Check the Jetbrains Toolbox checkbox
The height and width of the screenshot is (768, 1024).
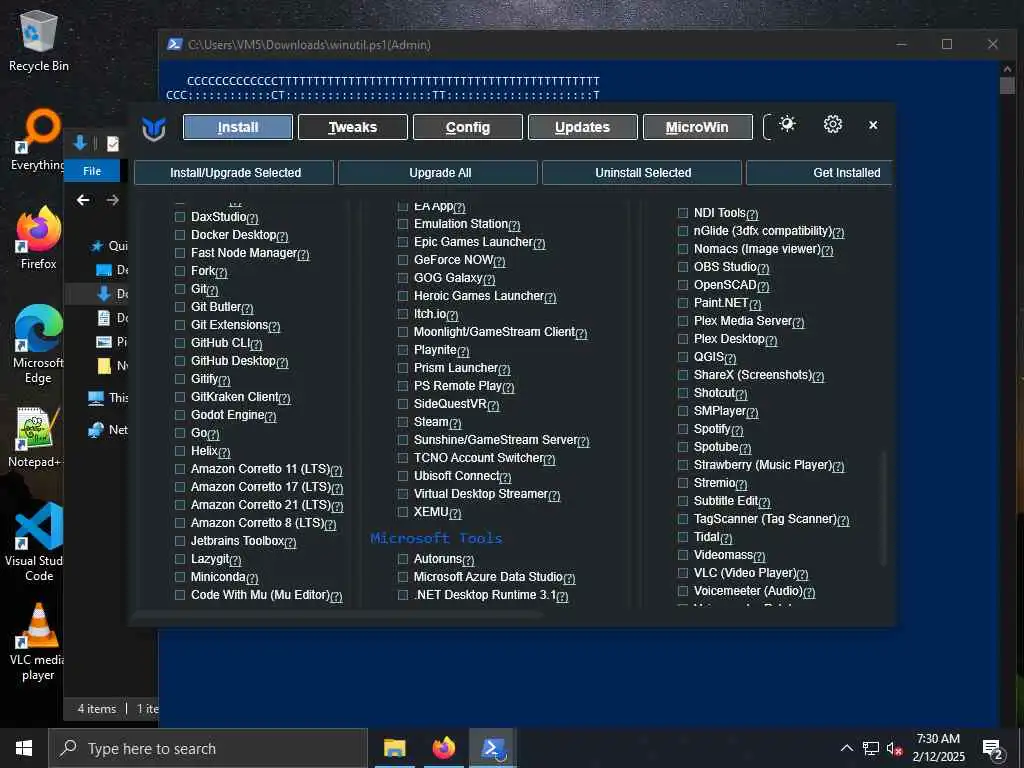click(x=180, y=541)
